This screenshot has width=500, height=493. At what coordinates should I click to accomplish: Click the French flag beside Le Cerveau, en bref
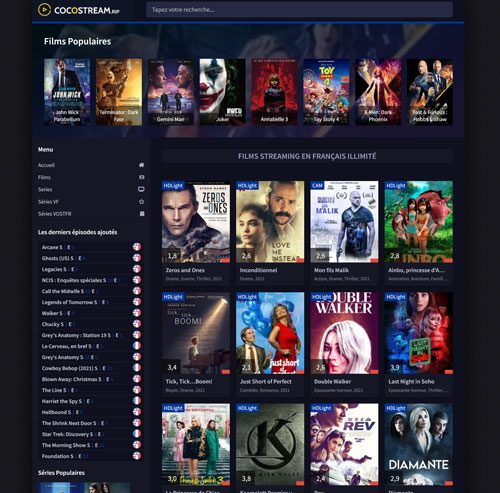pyautogui.click(x=137, y=346)
